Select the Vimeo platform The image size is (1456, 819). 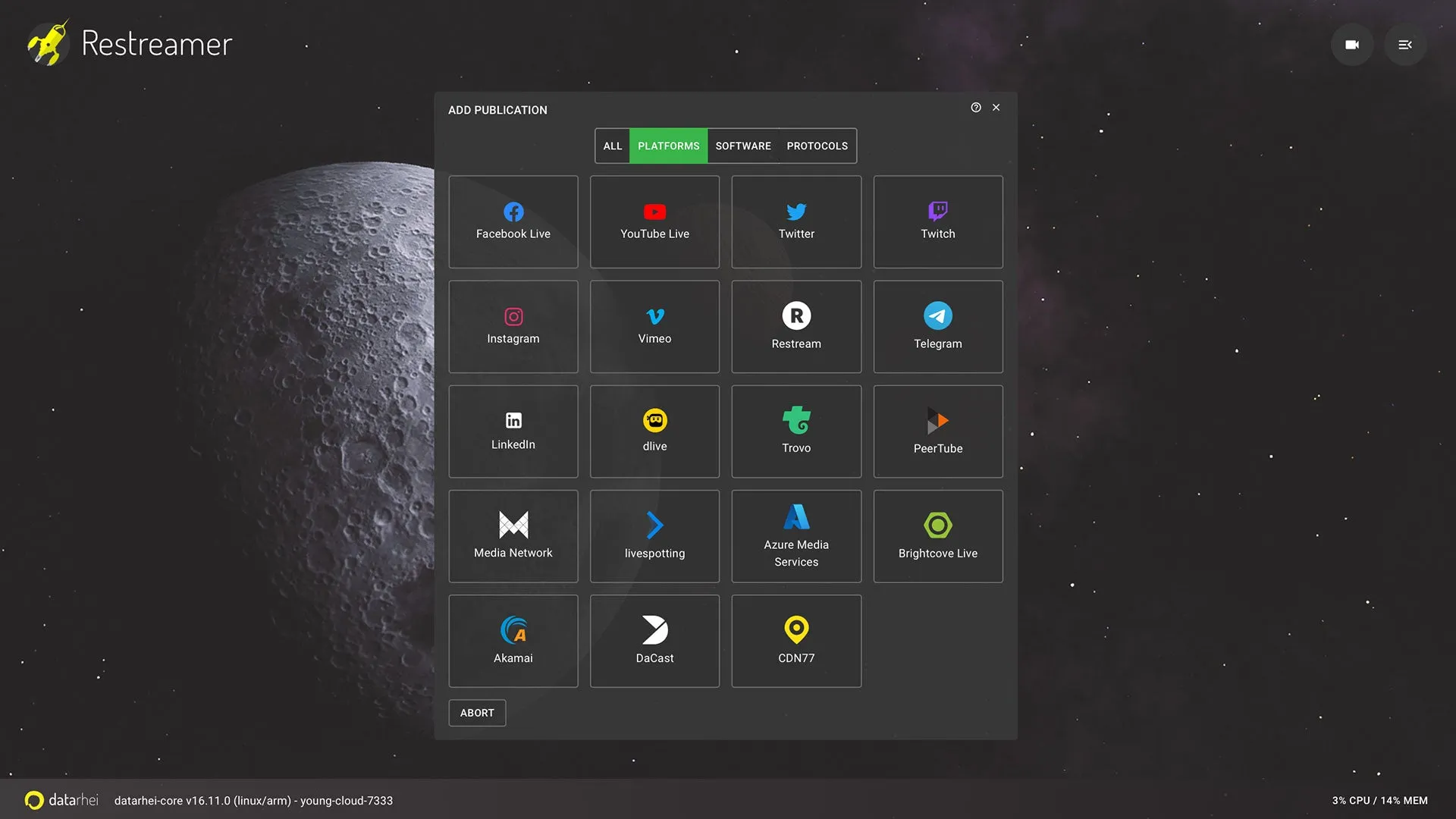pos(654,326)
